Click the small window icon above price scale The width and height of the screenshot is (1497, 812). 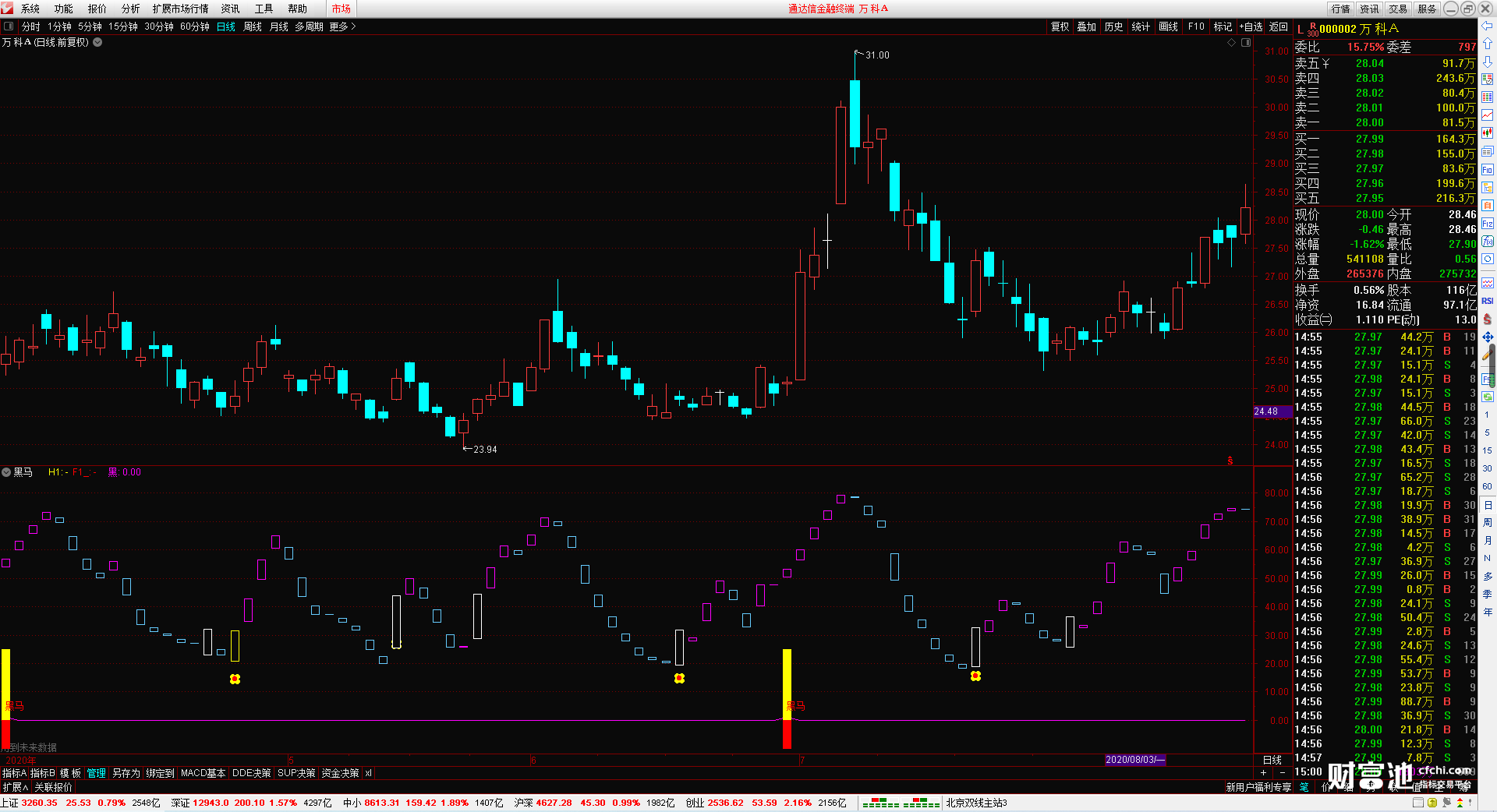pos(1246,43)
